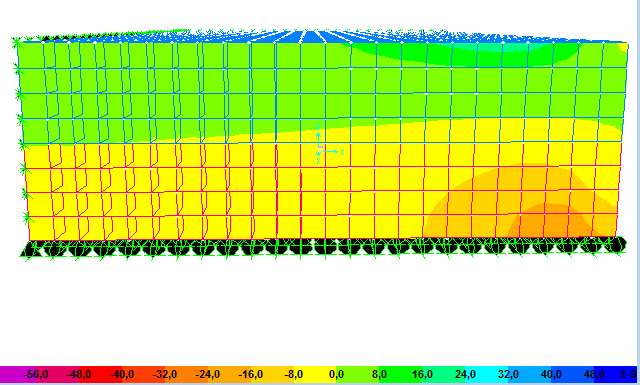Click the E-9 scale factor label
This screenshot has height=385, width=640.
pyautogui.click(x=628, y=374)
